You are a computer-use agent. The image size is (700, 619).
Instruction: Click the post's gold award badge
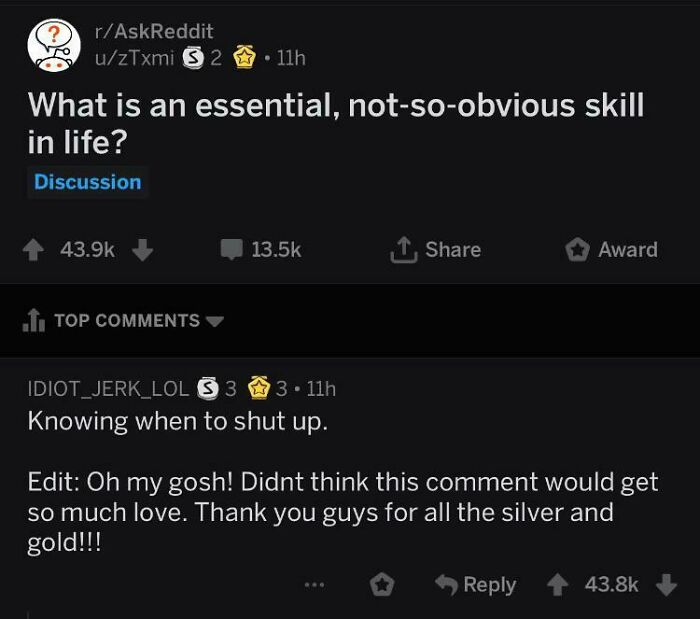[x=244, y=57]
